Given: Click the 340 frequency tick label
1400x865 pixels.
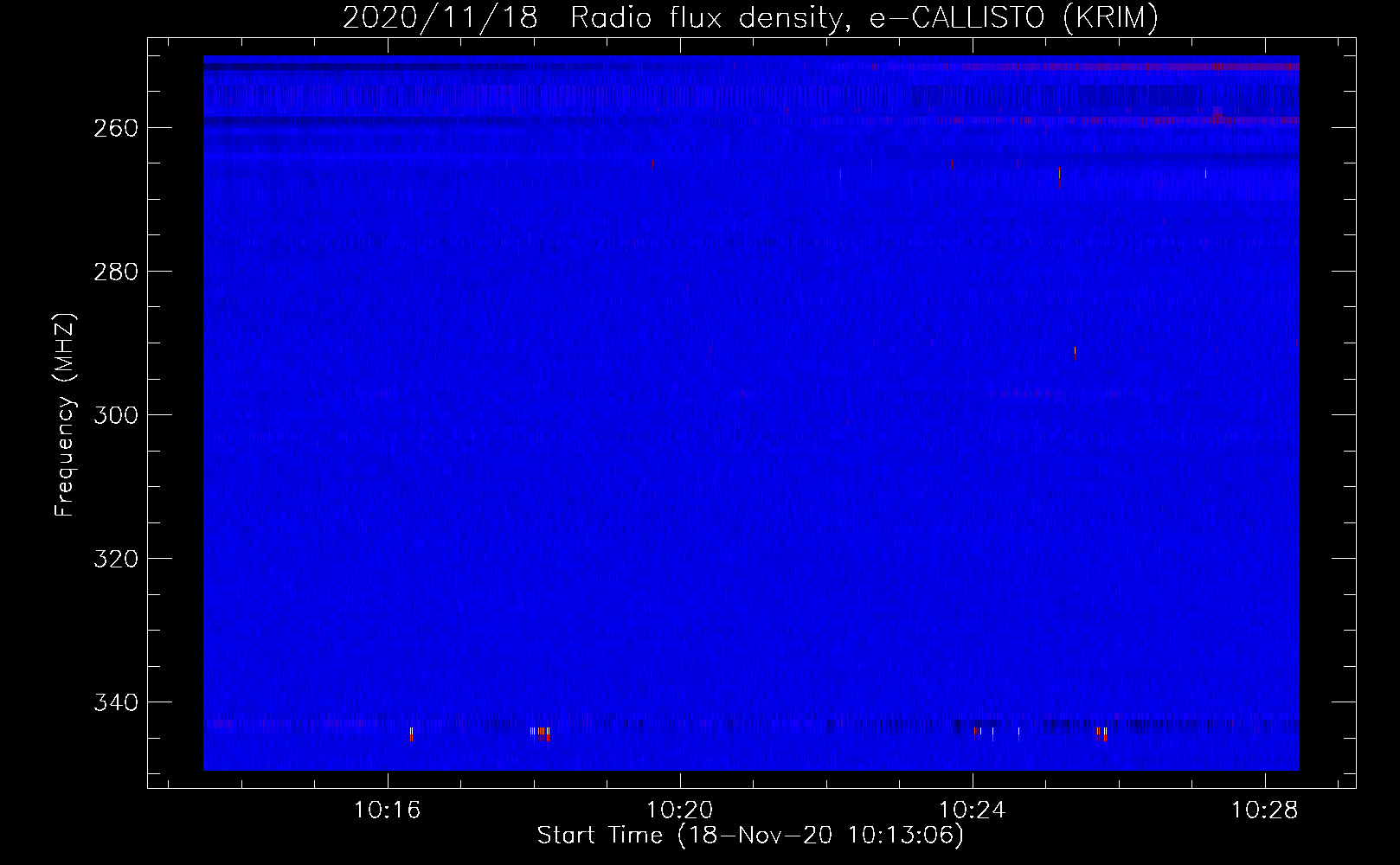Looking at the screenshot, I should coord(115,702).
